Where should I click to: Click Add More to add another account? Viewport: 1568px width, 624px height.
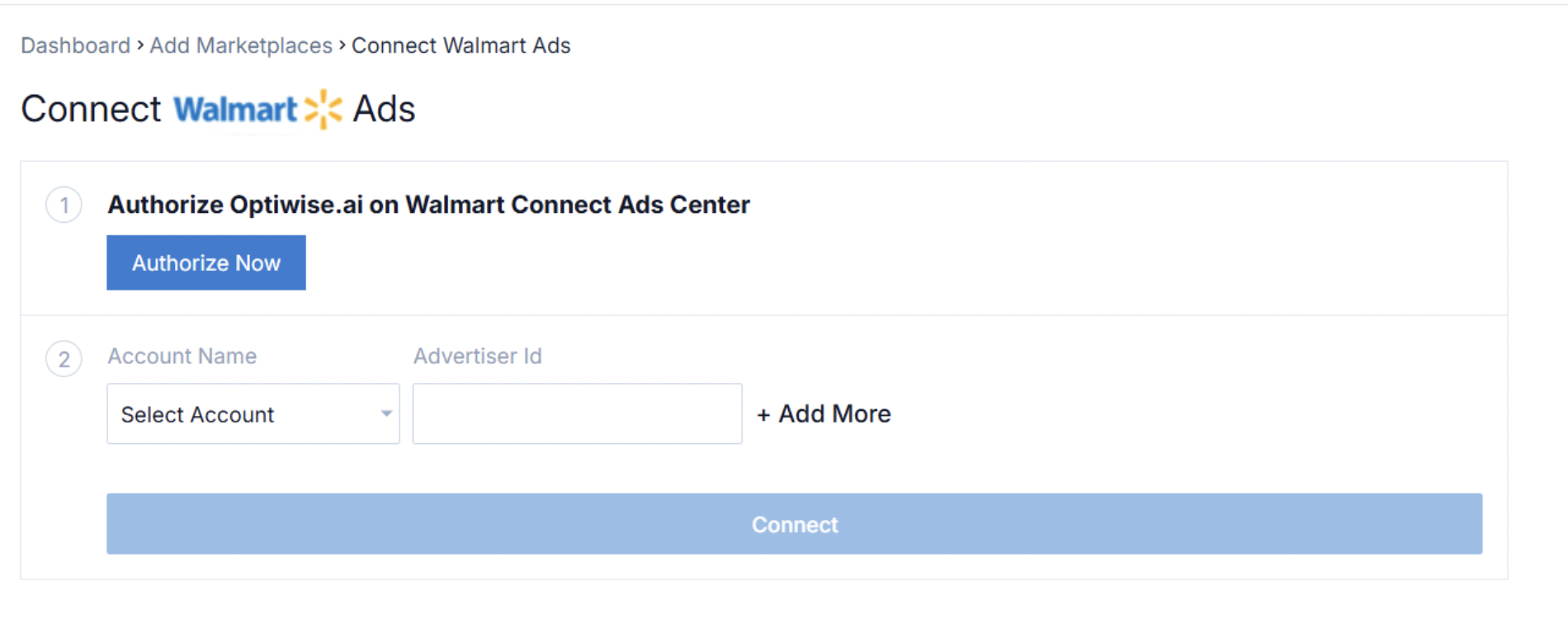834,414
